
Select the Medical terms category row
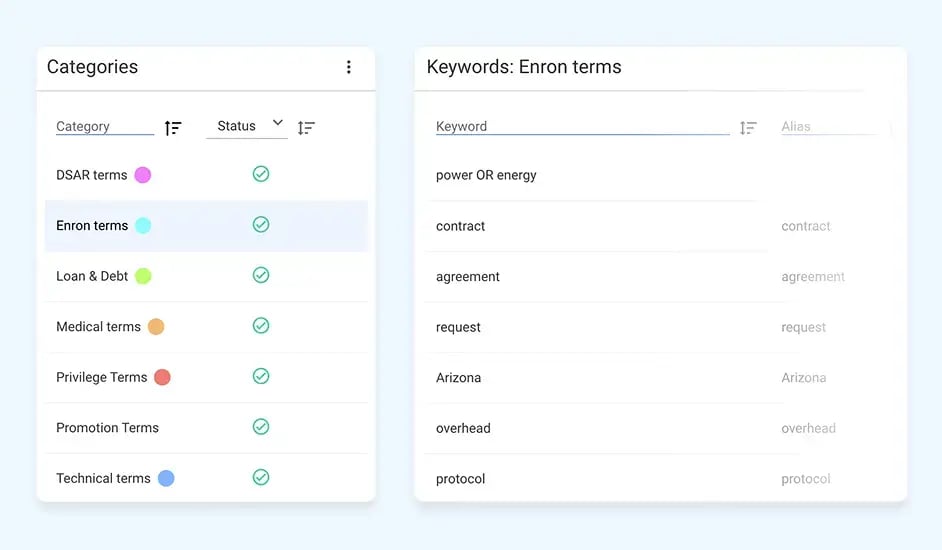click(x=98, y=326)
